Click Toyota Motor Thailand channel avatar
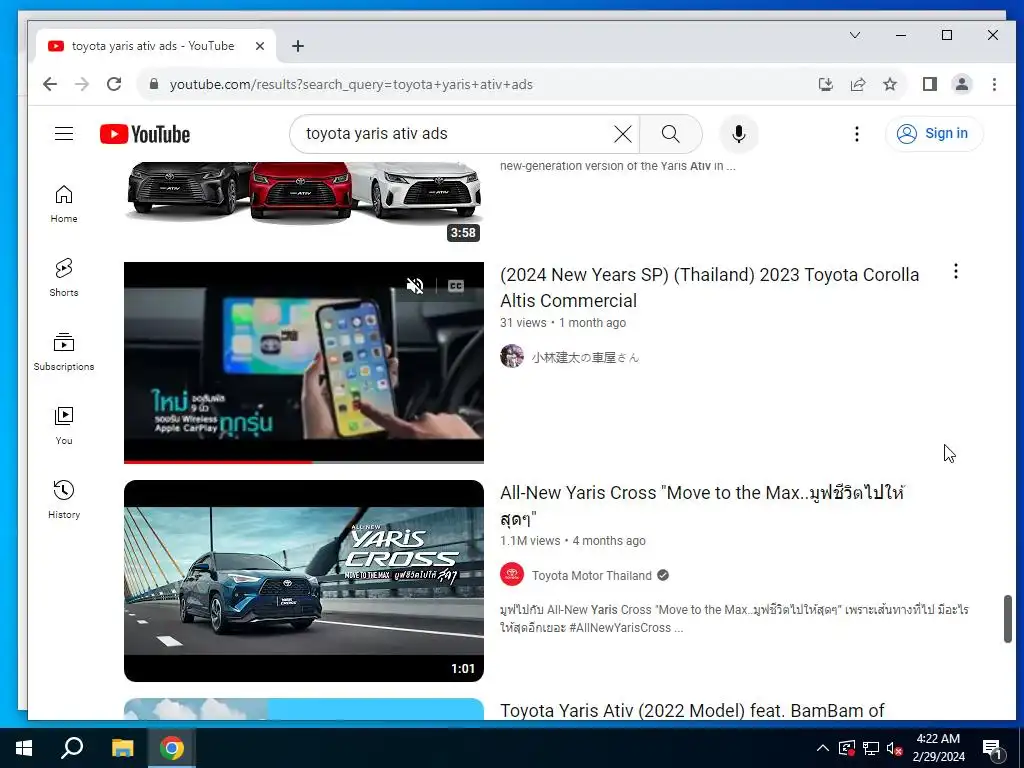 pos(512,575)
